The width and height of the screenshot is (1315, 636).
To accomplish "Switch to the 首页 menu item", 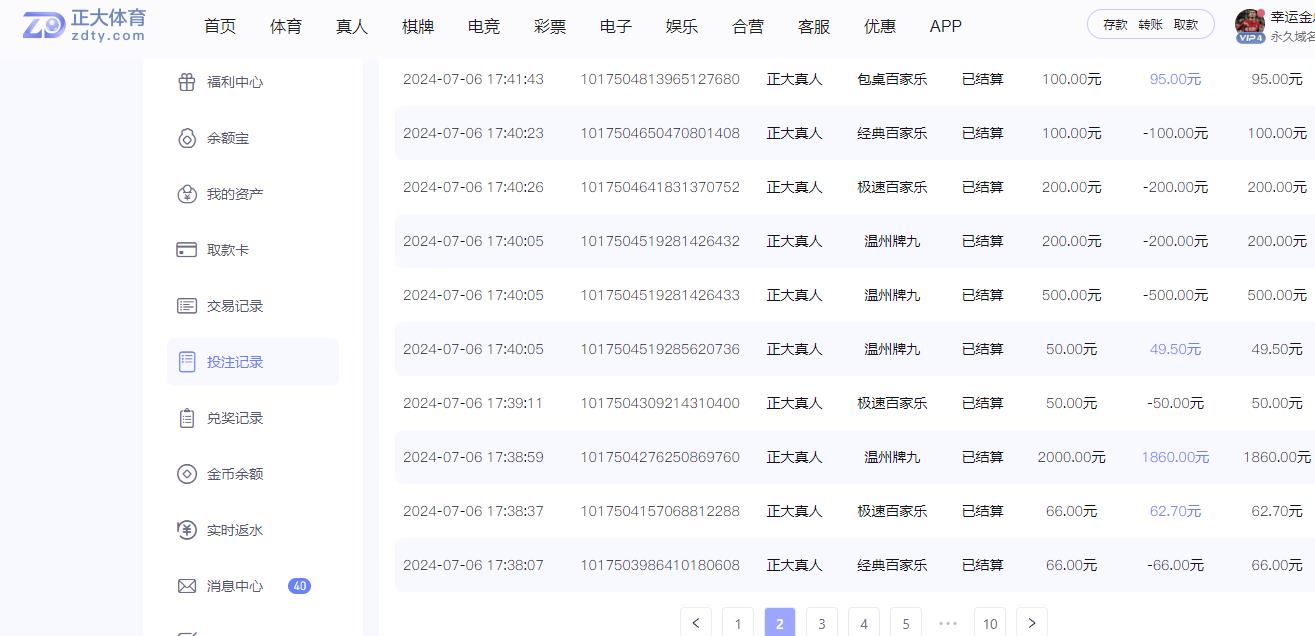I will [x=219, y=26].
